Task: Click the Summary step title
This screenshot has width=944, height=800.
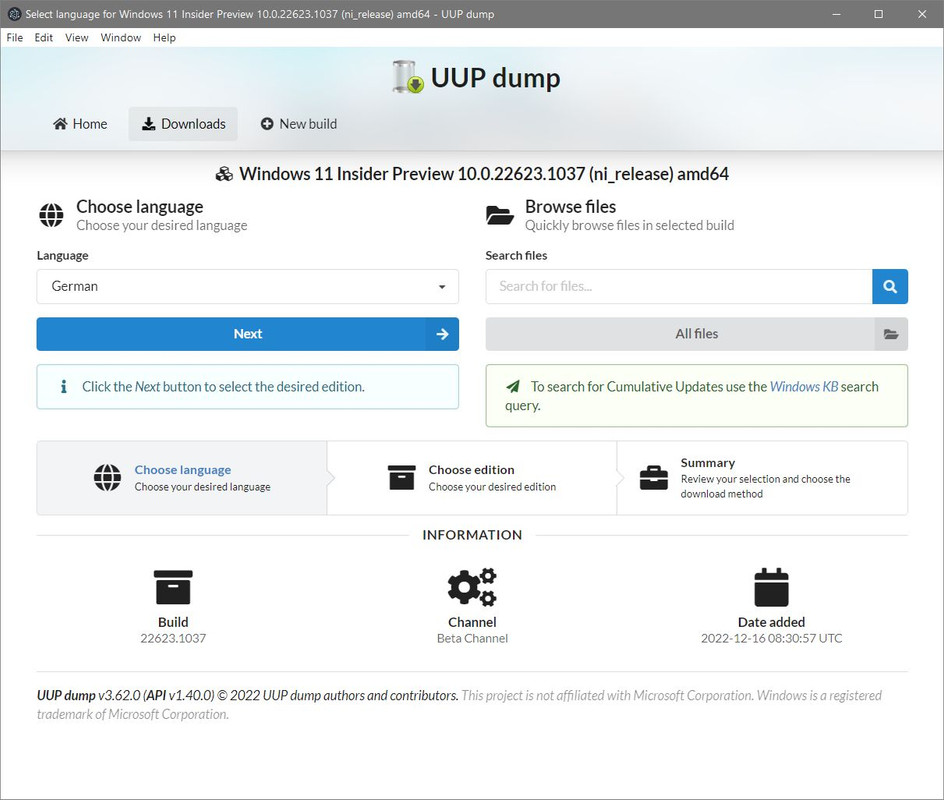Action: pos(707,463)
